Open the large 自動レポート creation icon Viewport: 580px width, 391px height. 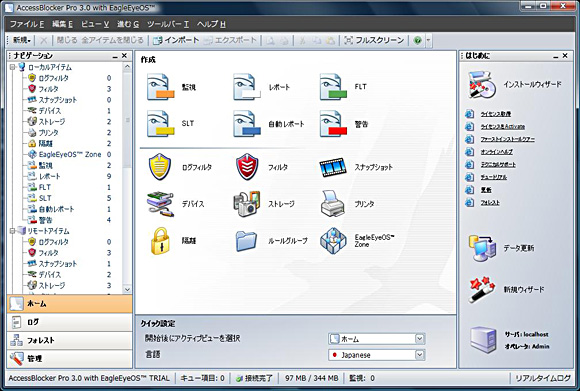[247, 124]
